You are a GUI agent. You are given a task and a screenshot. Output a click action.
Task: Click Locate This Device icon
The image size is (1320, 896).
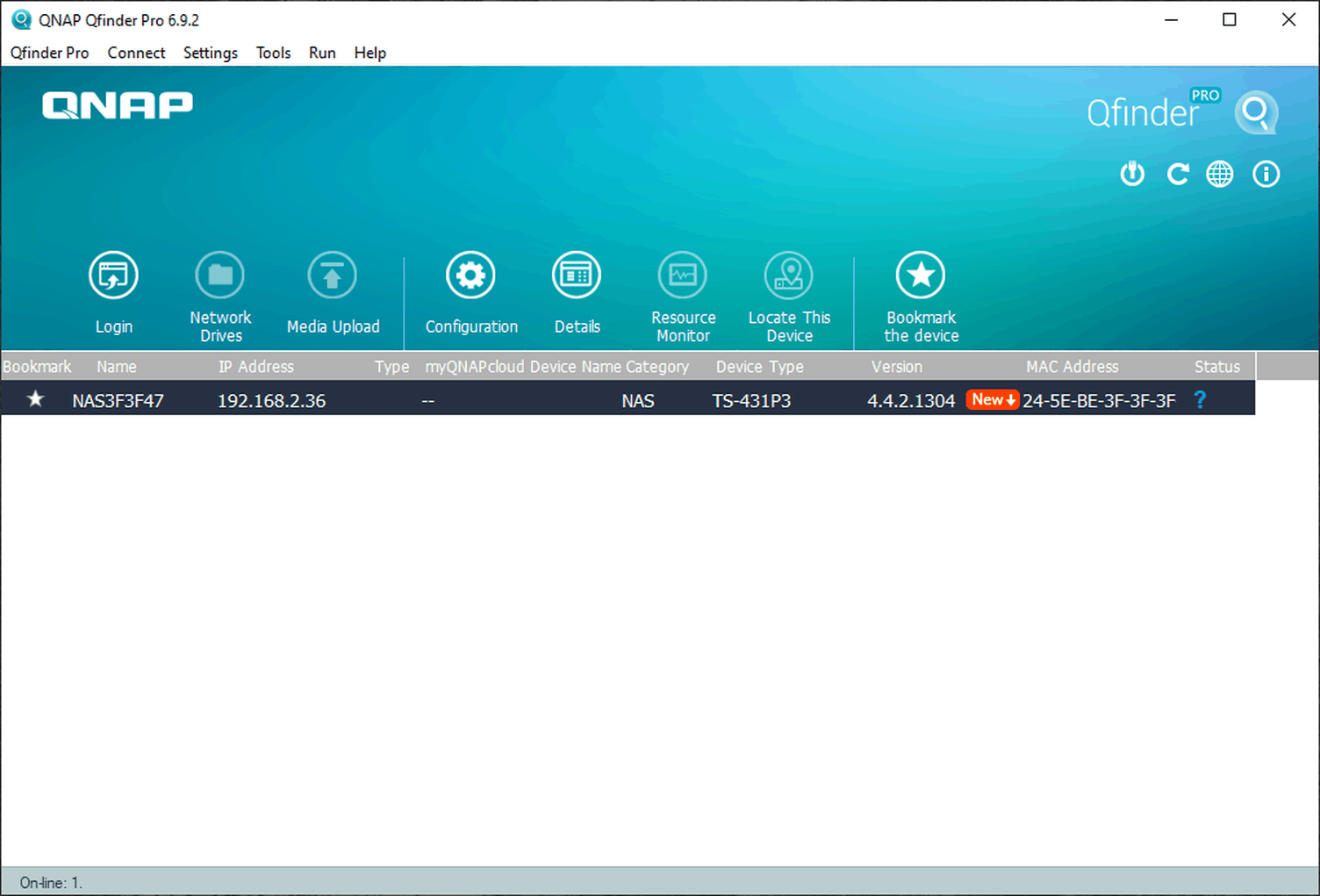click(789, 276)
